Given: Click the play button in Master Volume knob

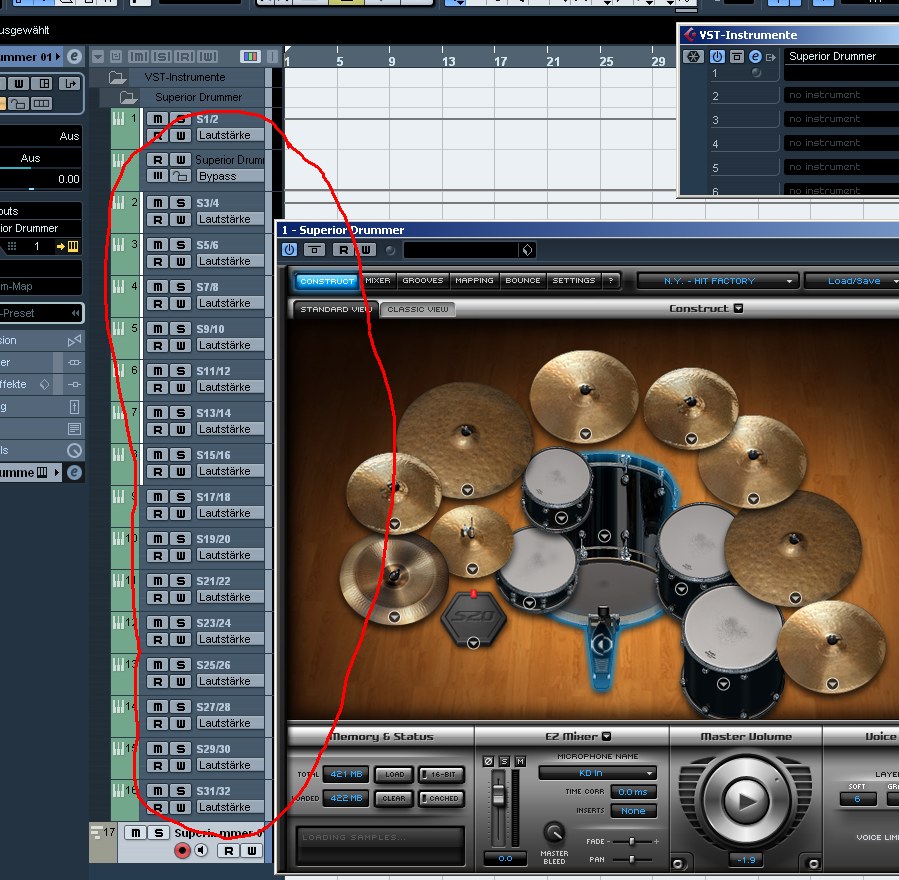Looking at the screenshot, I should pos(745,800).
